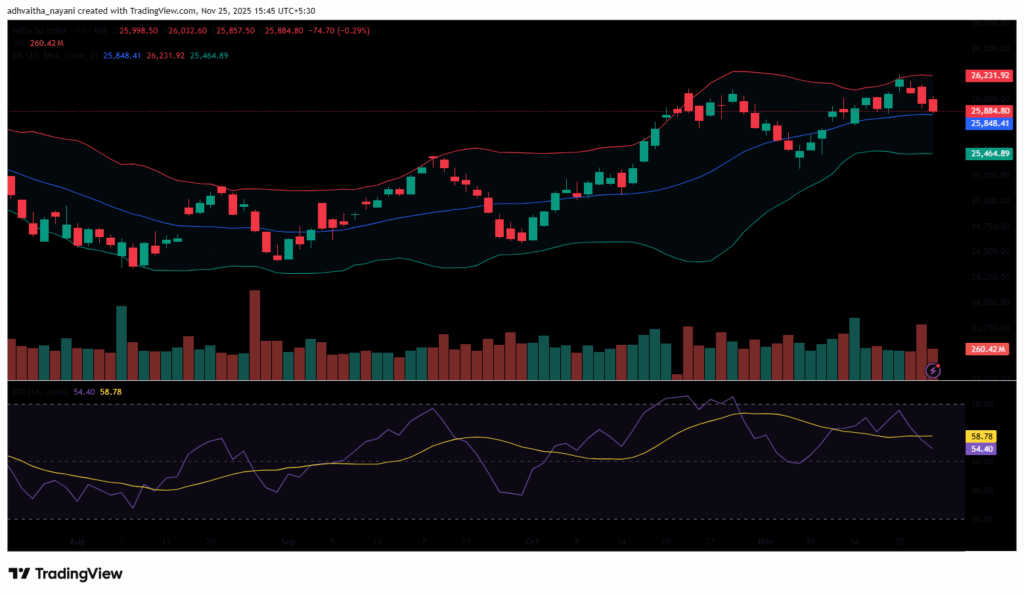The height and width of the screenshot is (595, 1024).
Task: Select the BB (20, SMA, close, 2) indicator legend
Action: pyautogui.click(x=50, y=56)
